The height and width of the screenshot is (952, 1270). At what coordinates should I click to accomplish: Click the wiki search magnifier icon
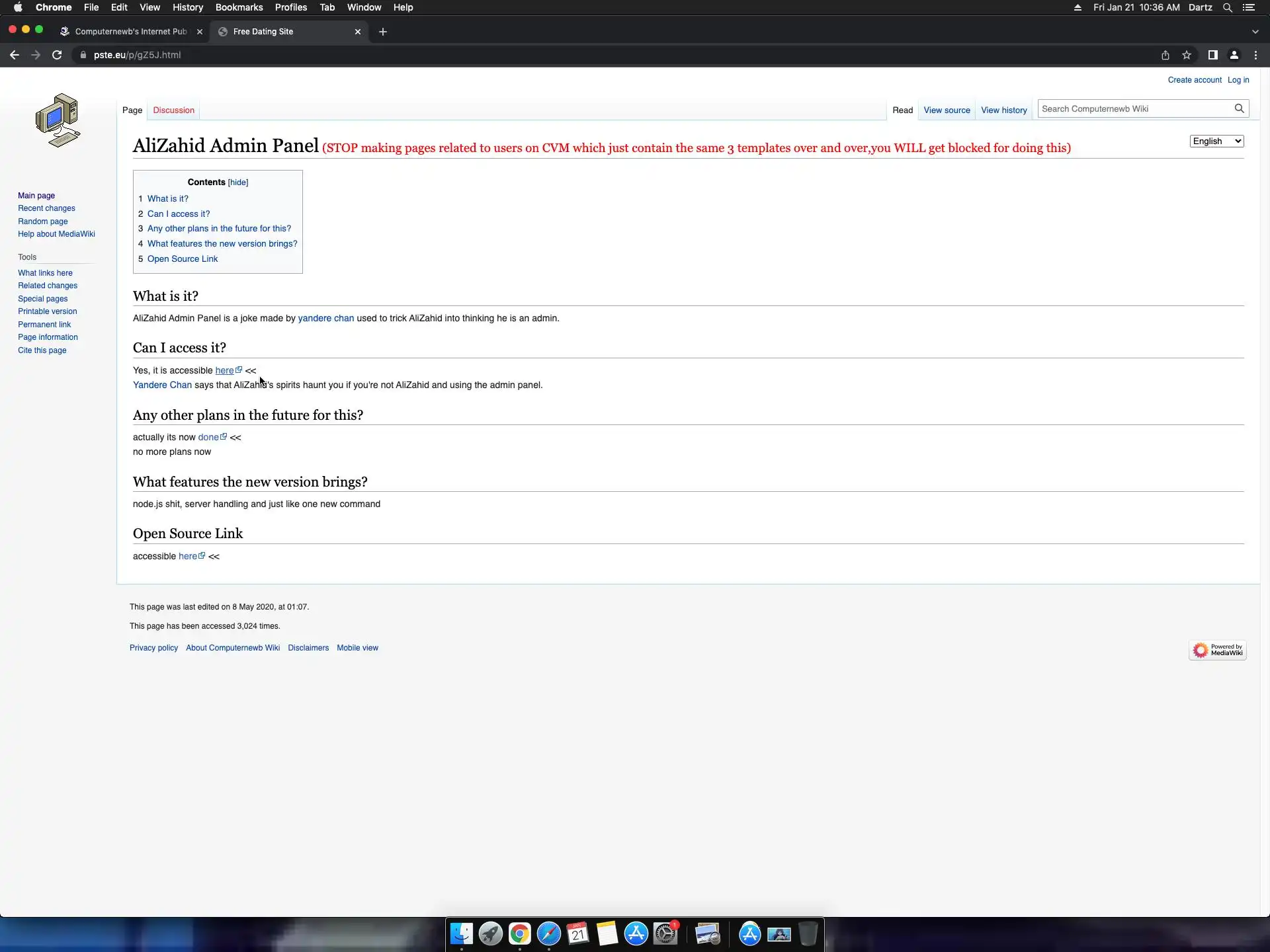point(1239,108)
